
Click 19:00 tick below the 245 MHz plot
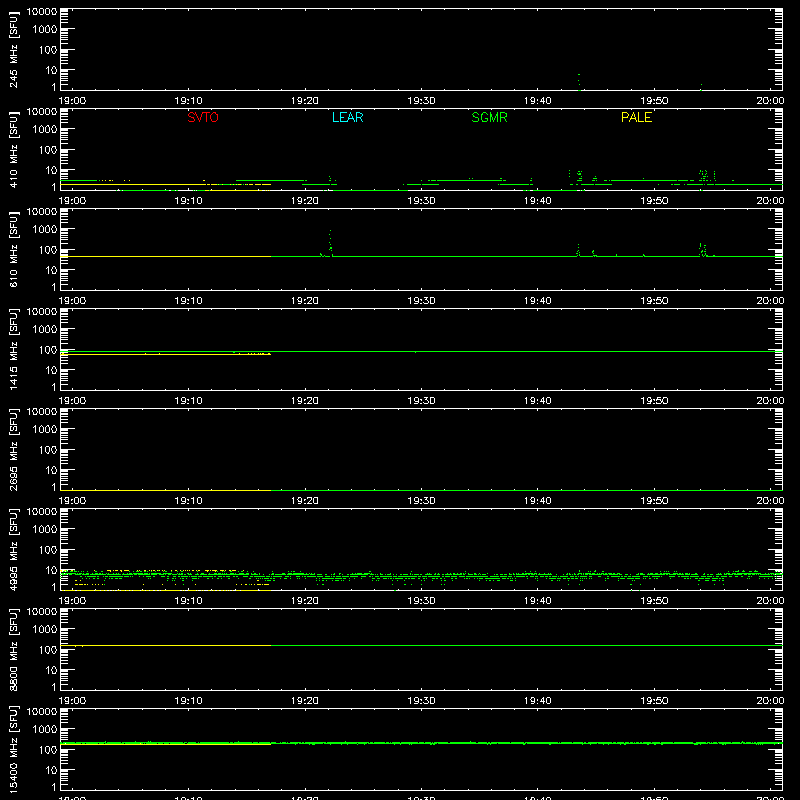(x=72, y=101)
